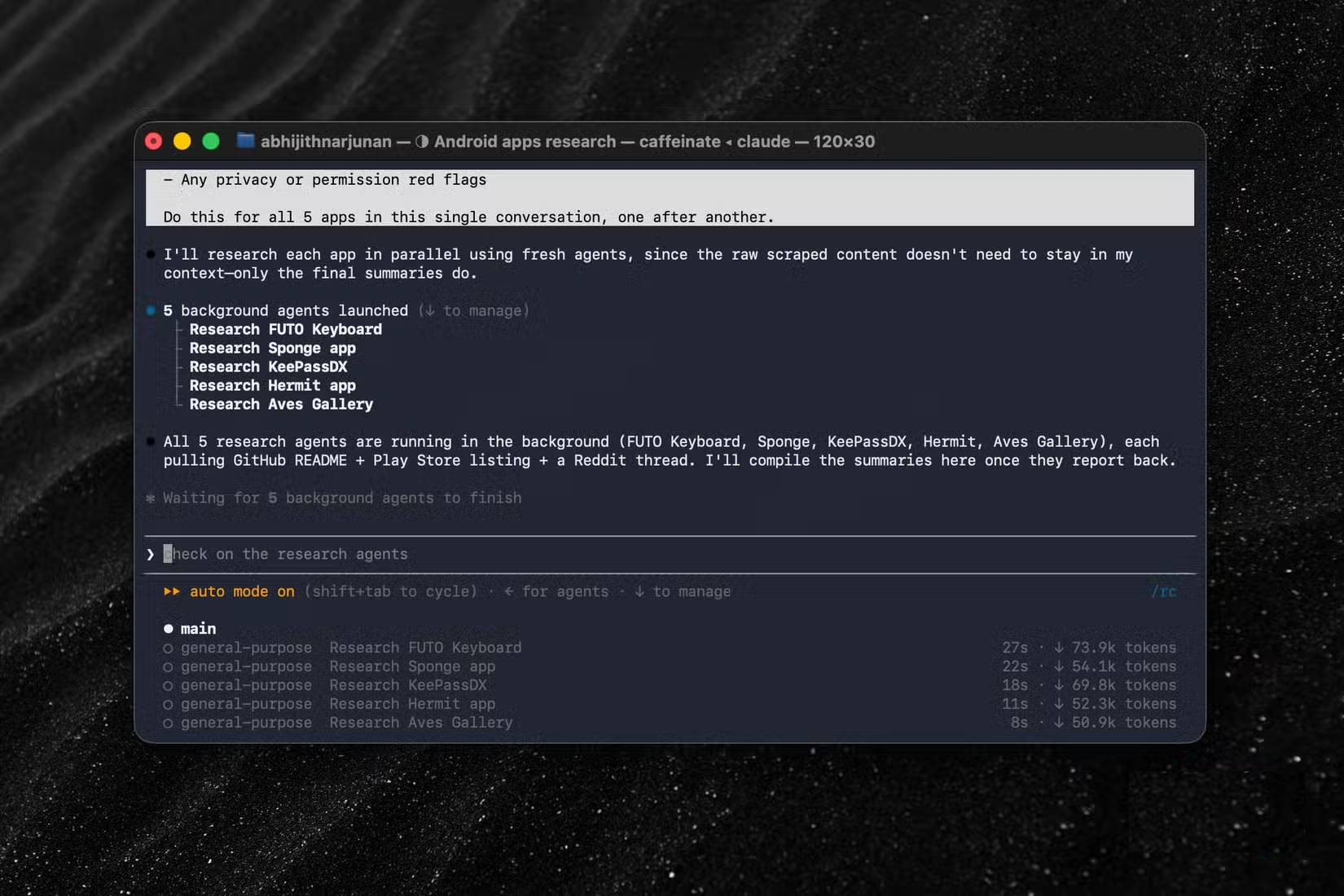Click the "22s" elapsed time for Sponge app
Image resolution: width=1344 pixels, height=896 pixels.
point(1015,666)
